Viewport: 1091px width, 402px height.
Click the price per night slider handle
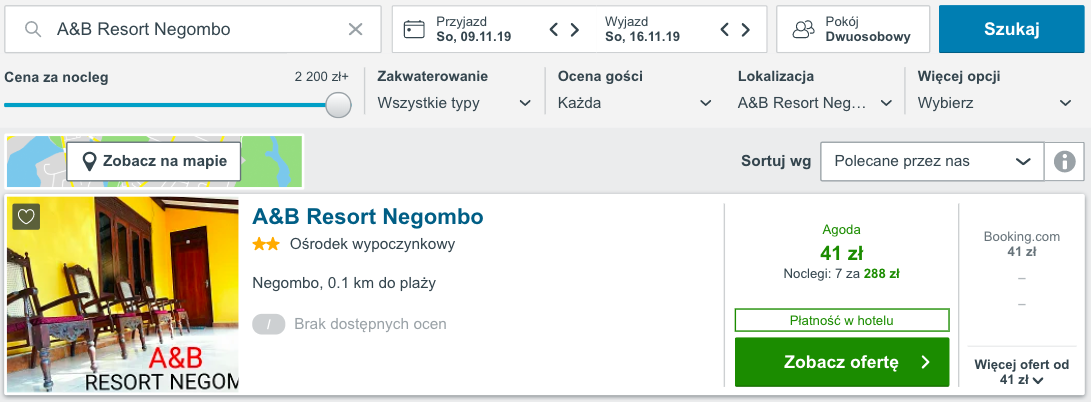[339, 104]
